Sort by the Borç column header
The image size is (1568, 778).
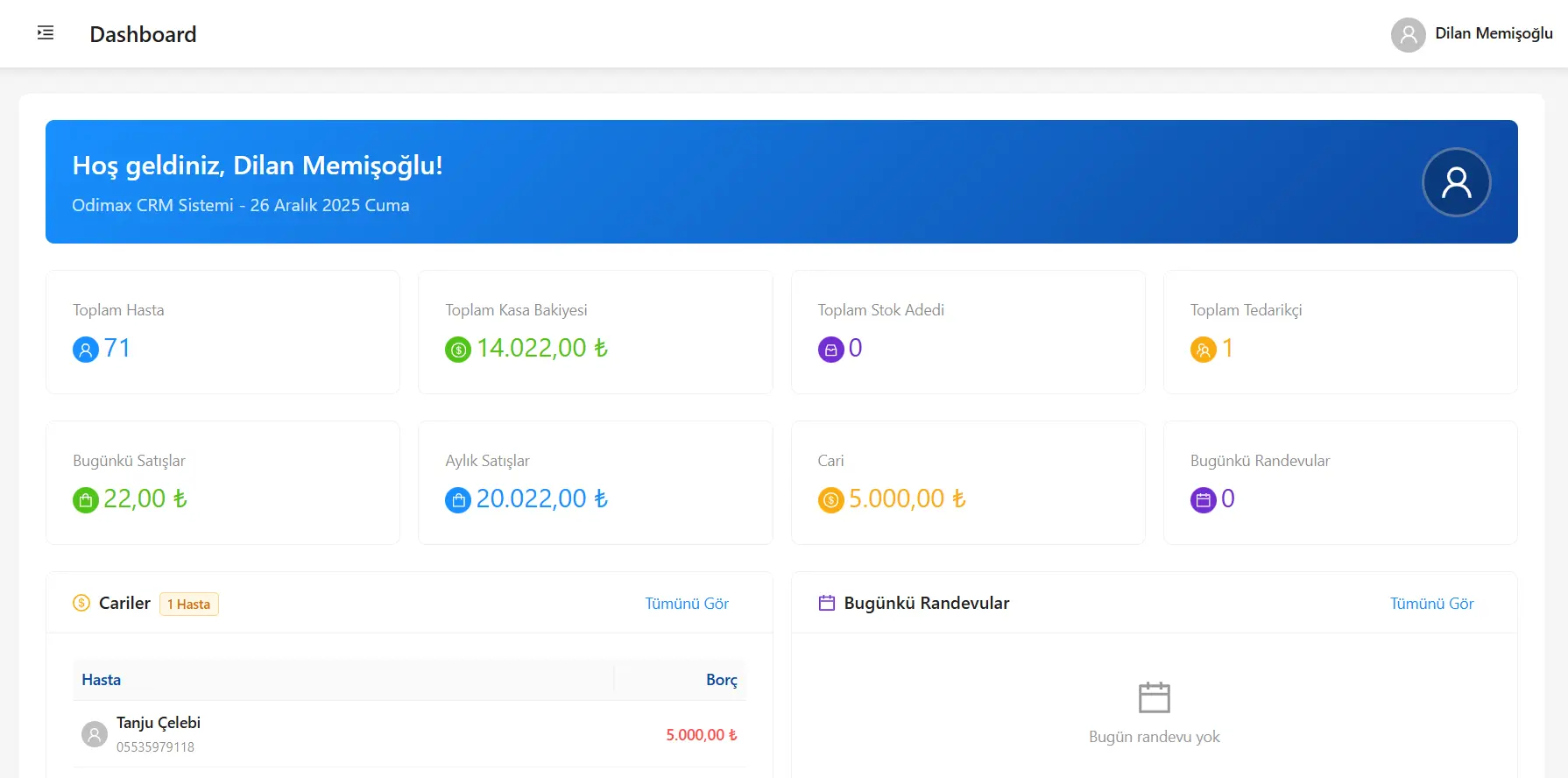(721, 680)
